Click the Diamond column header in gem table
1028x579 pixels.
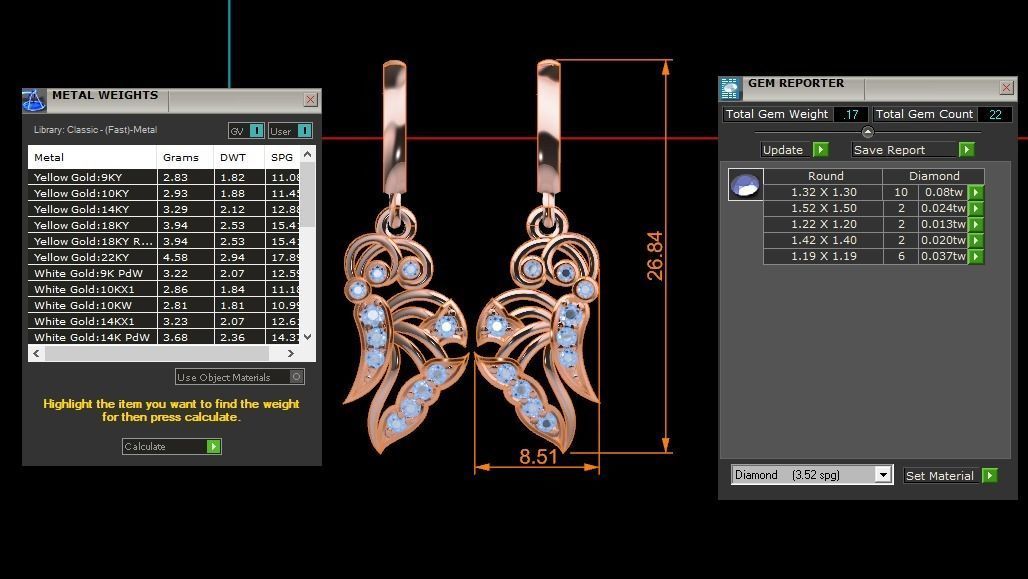[934, 176]
